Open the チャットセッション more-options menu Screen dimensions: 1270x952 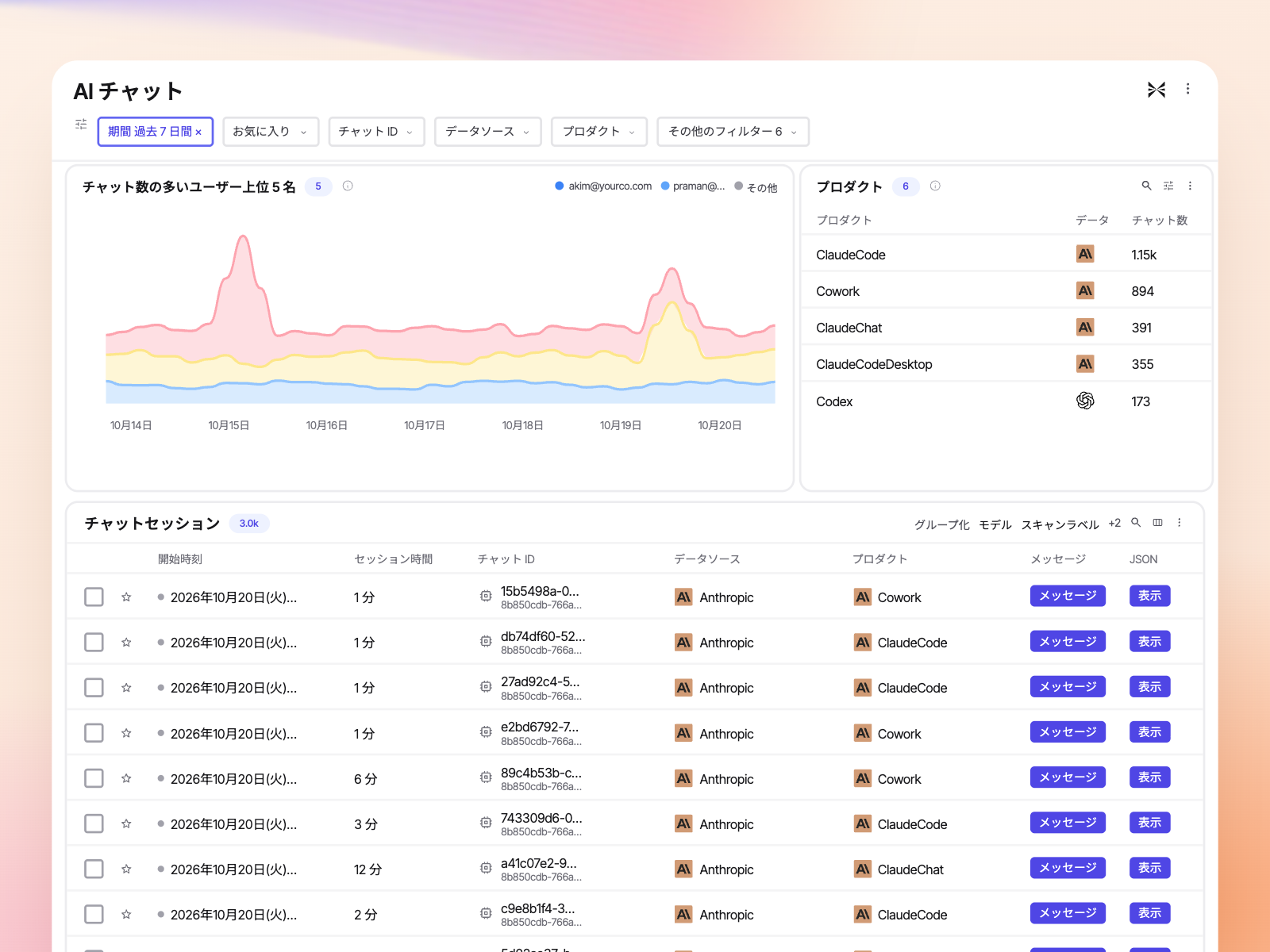[1180, 523]
